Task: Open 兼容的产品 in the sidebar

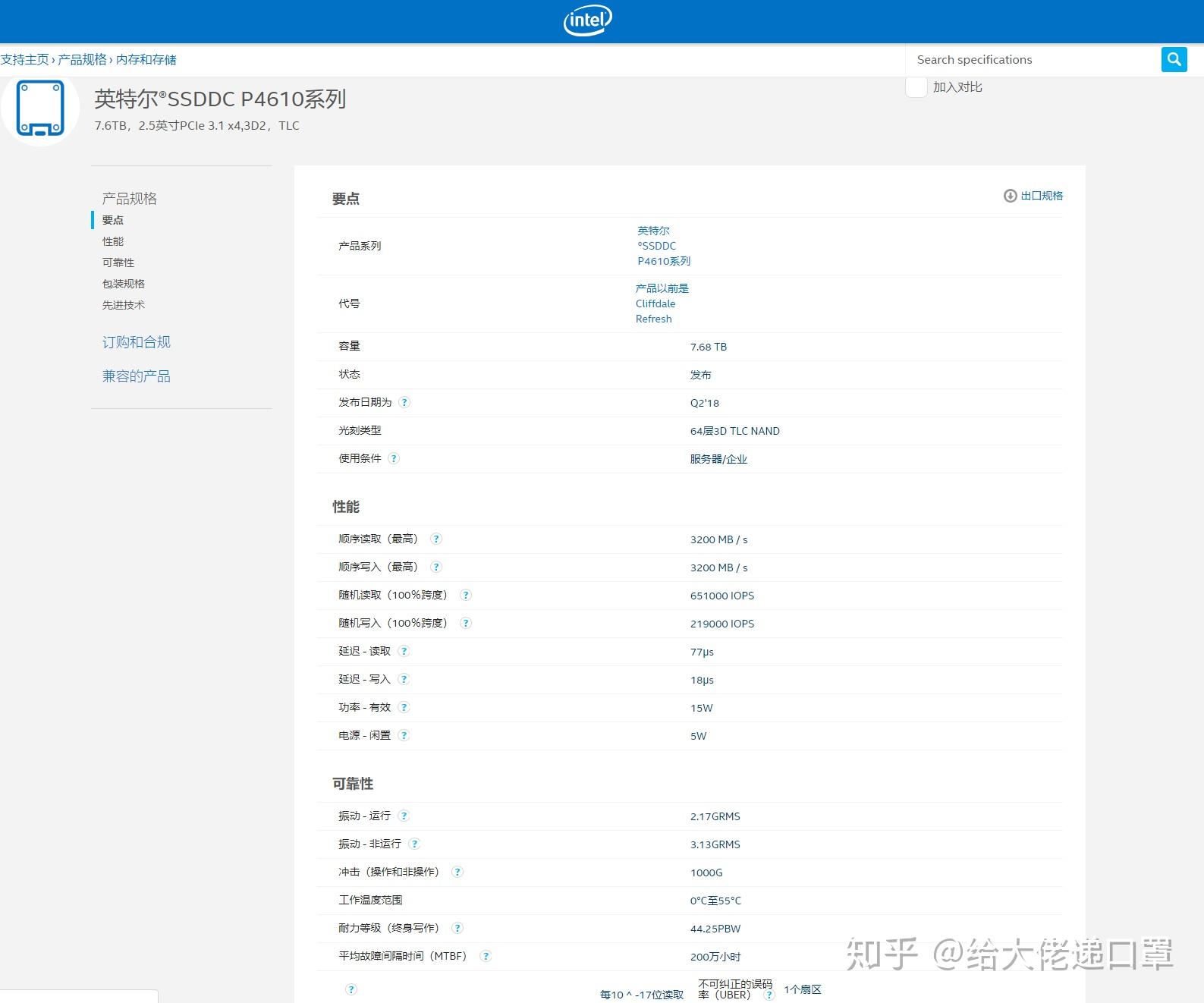Action: 137,376
